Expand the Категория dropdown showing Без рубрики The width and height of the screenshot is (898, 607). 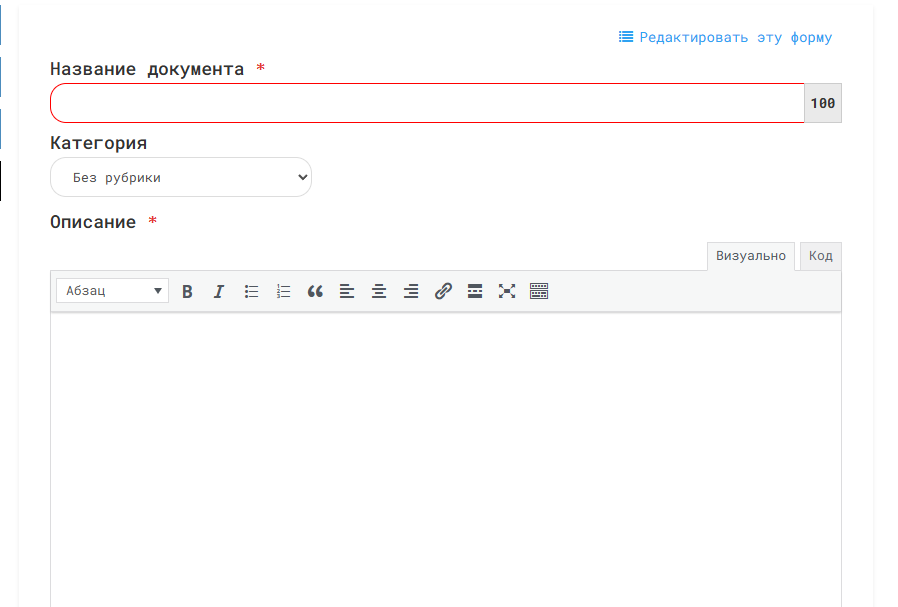[181, 178]
